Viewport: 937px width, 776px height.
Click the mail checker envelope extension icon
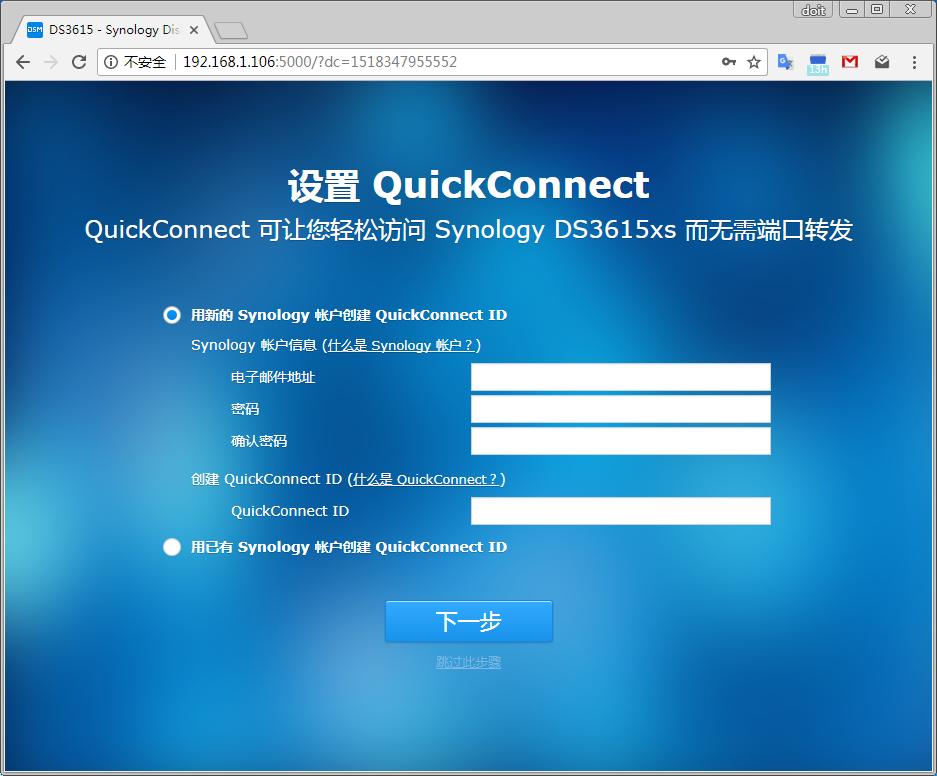[x=882, y=62]
